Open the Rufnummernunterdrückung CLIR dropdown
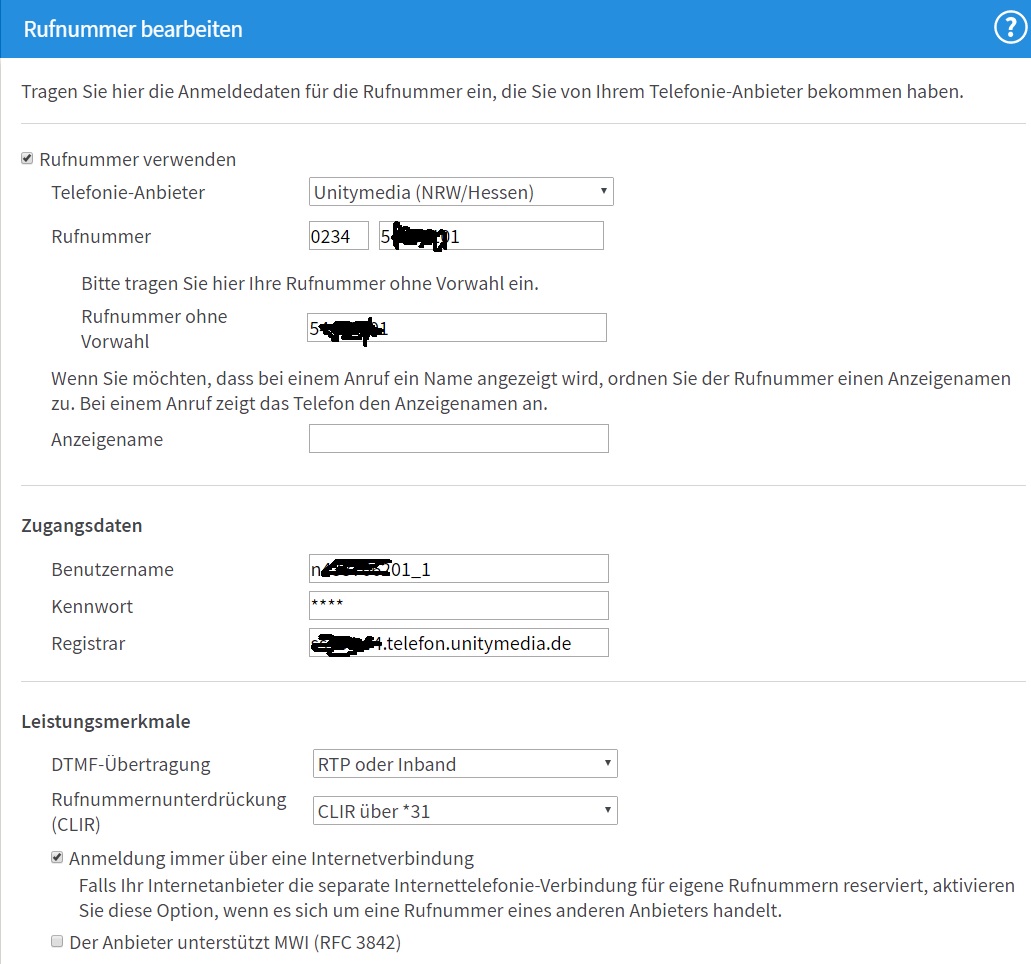 click(465, 811)
